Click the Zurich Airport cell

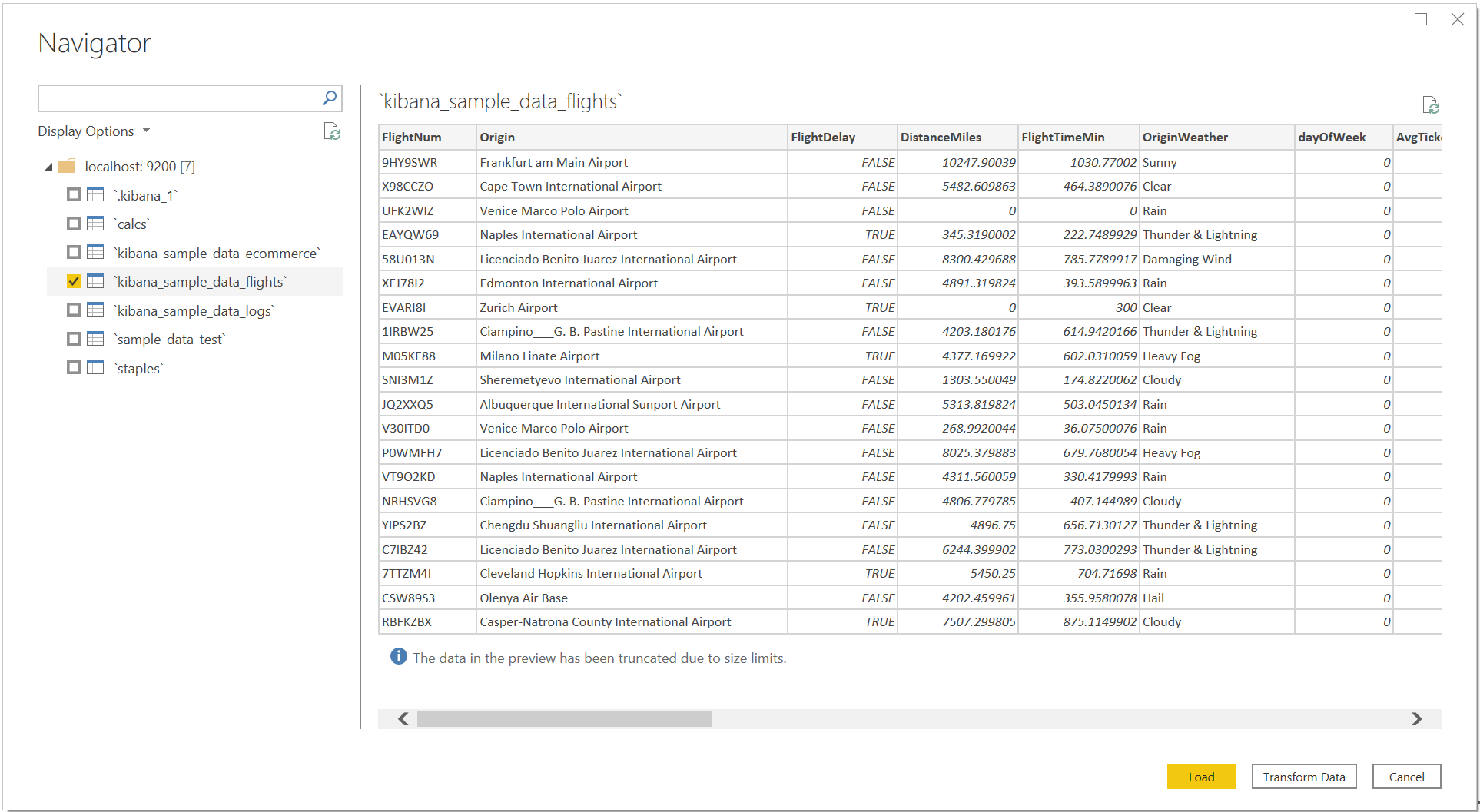632,307
